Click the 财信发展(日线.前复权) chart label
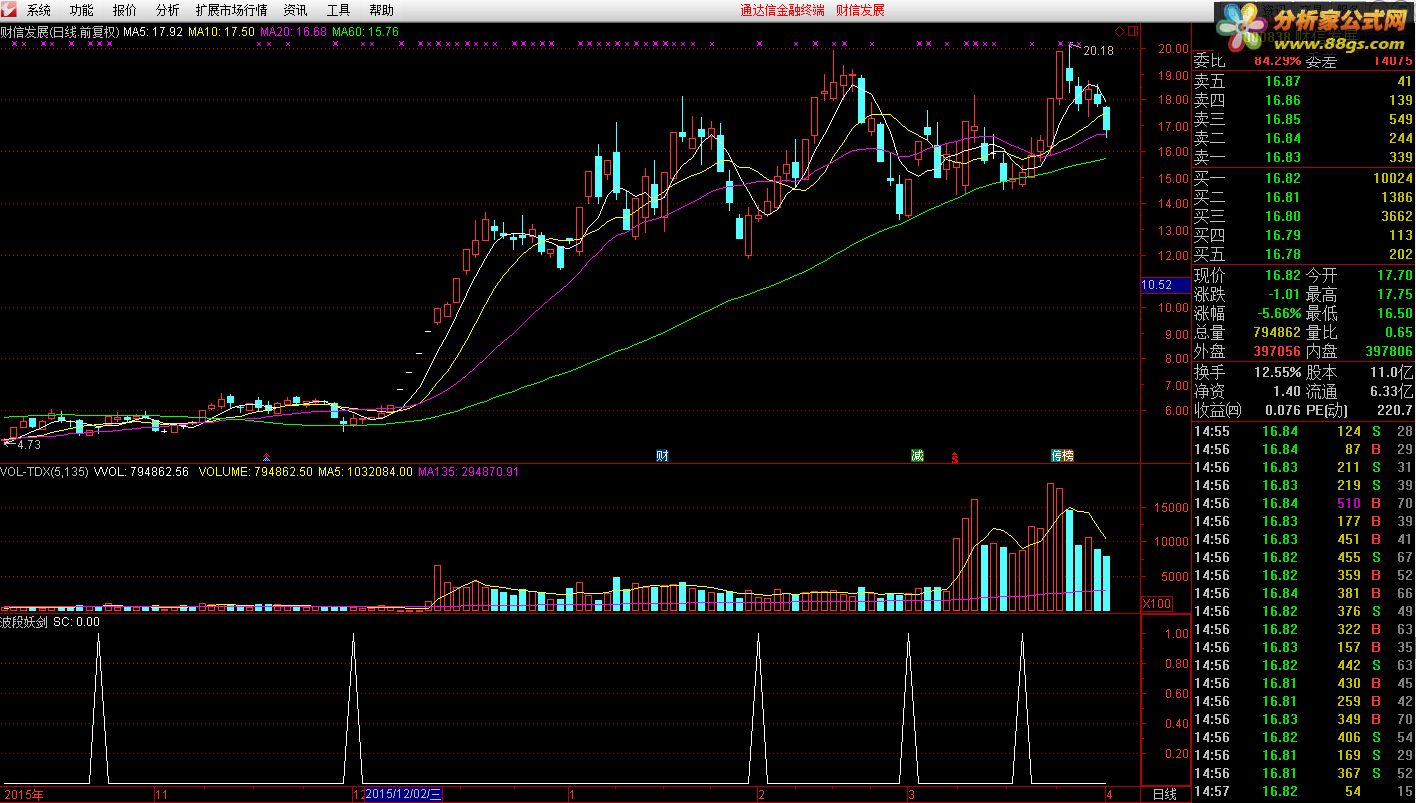 tap(60, 32)
